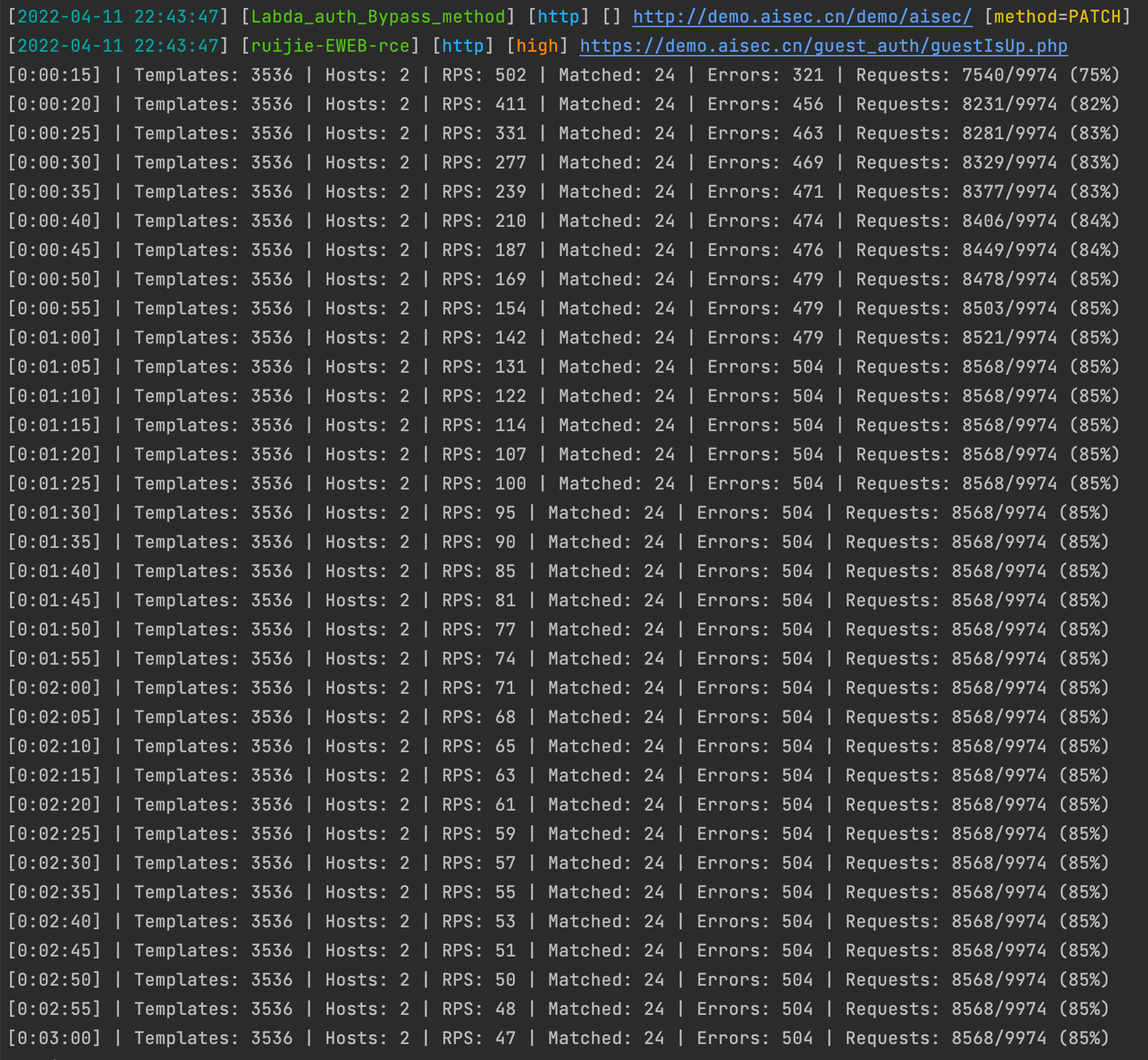Open the guestIsUp.php URL
Viewport: 1148px width, 1060px height.
click(823, 46)
